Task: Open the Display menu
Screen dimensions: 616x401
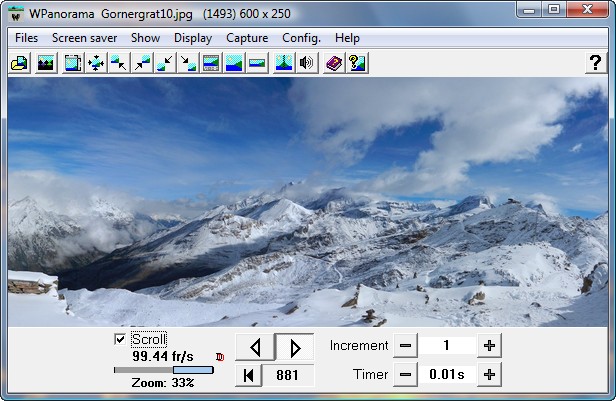Action: click(193, 38)
